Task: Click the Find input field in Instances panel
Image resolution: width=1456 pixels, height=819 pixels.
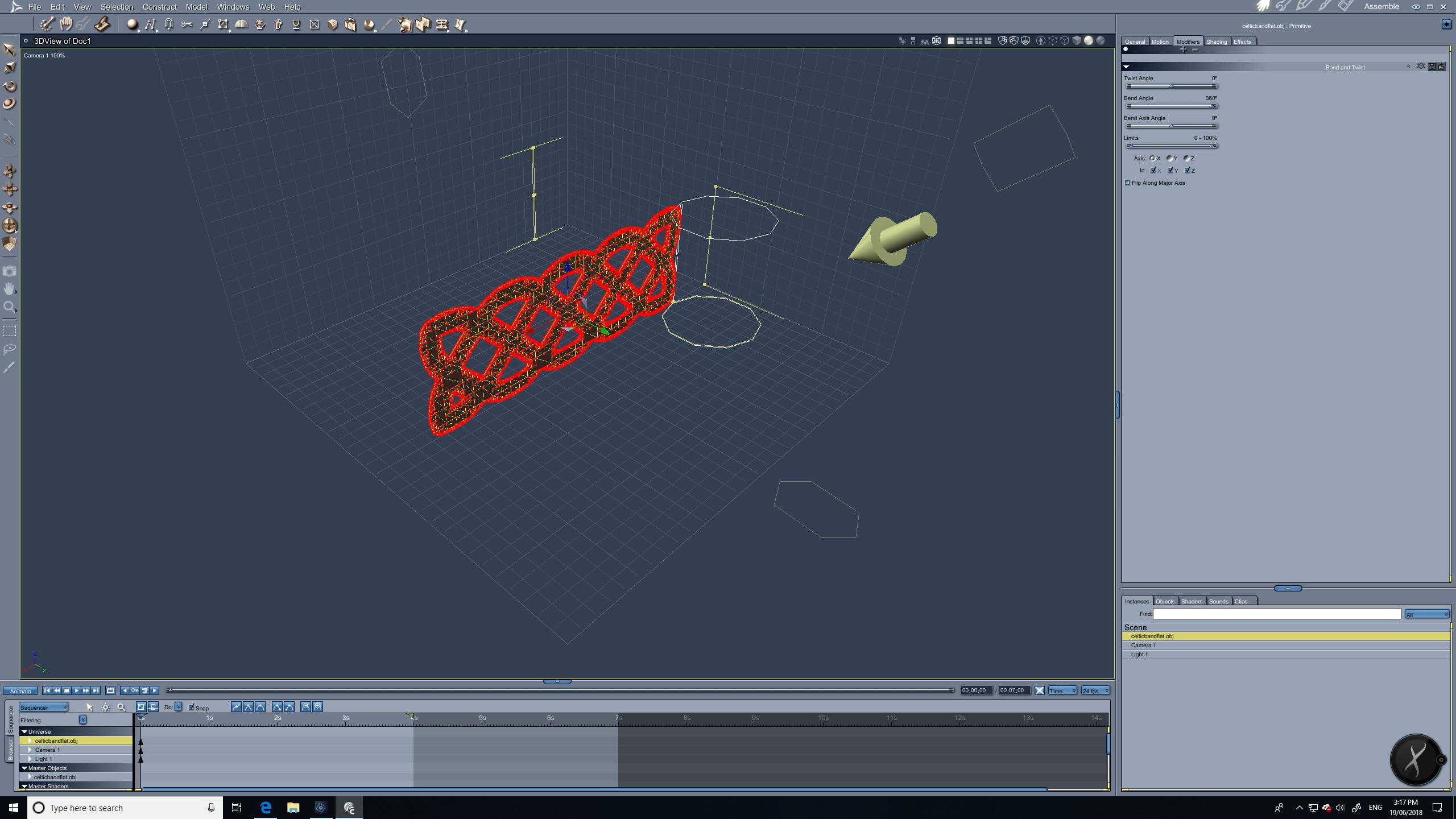Action: 1276,614
